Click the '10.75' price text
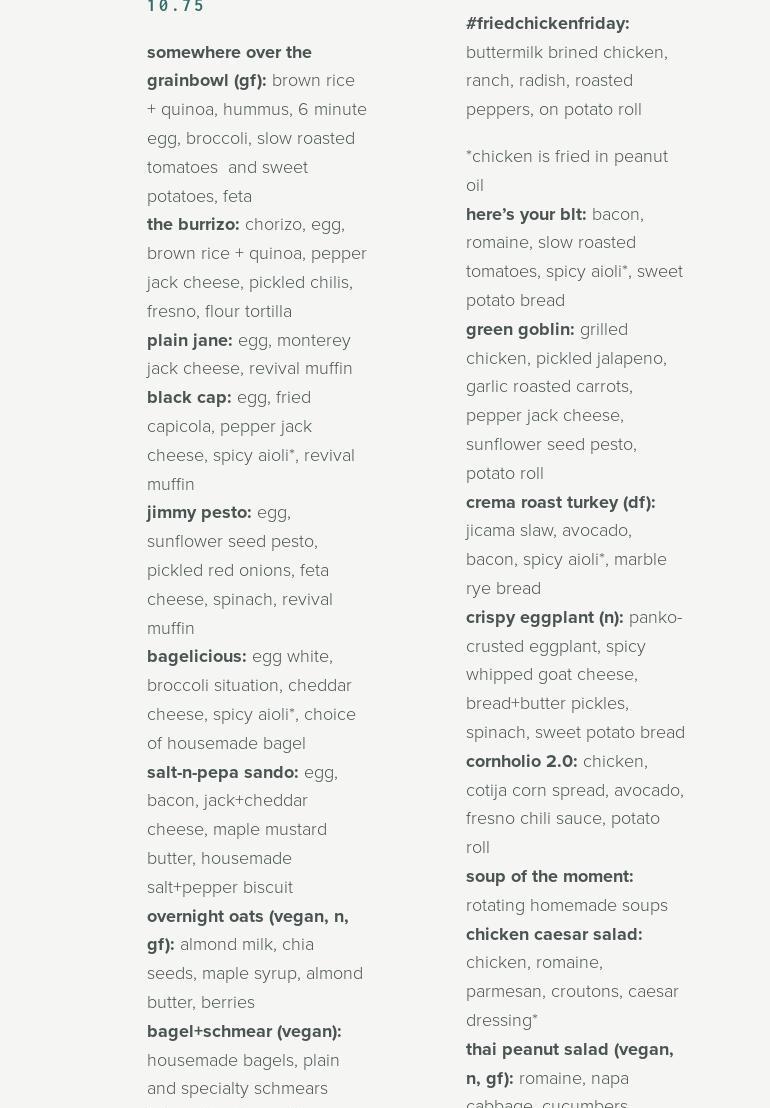The width and height of the screenshot is (770, 1108). (176, 7)
